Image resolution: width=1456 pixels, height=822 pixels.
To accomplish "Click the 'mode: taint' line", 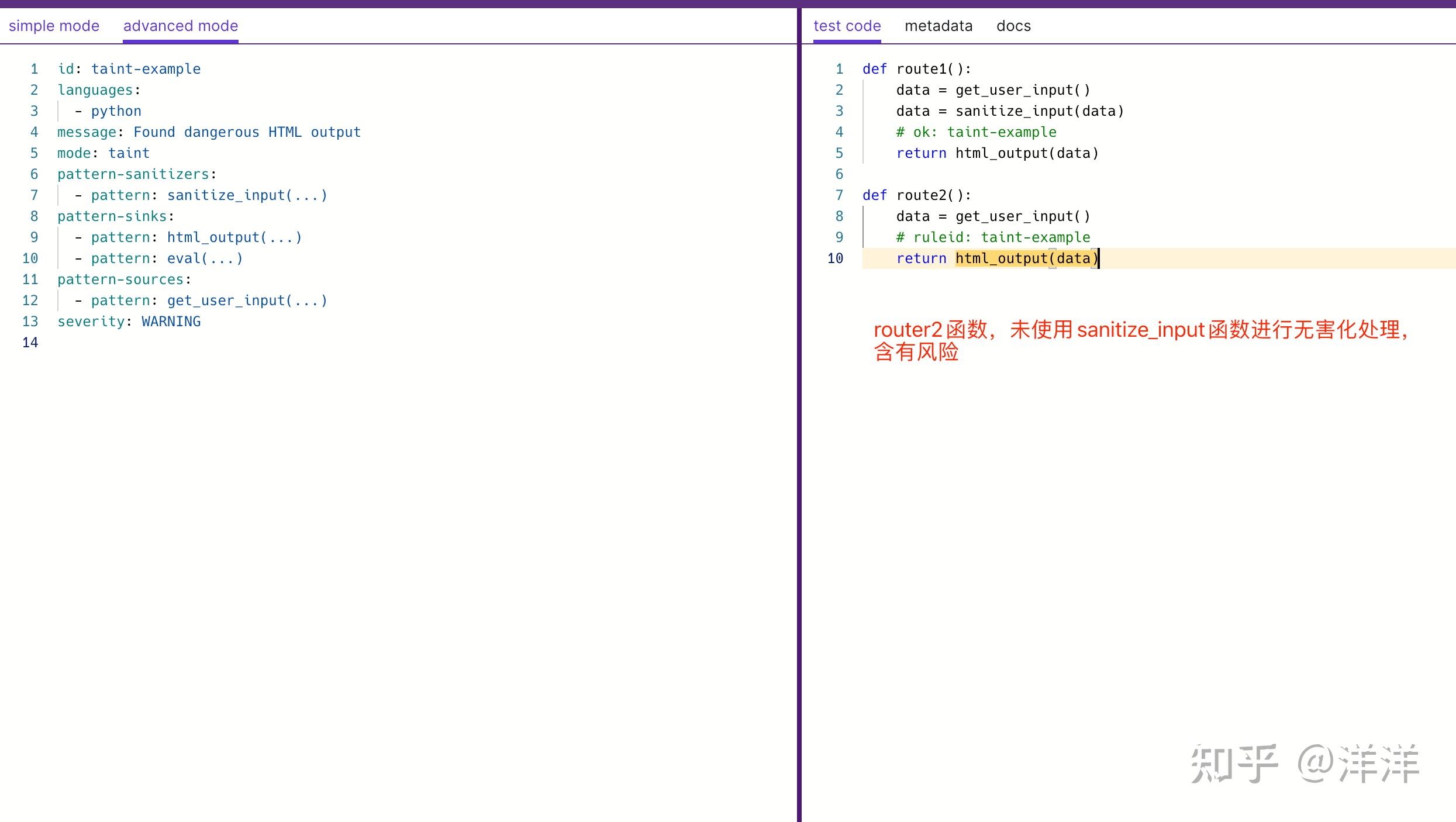I will click(103, 153).
